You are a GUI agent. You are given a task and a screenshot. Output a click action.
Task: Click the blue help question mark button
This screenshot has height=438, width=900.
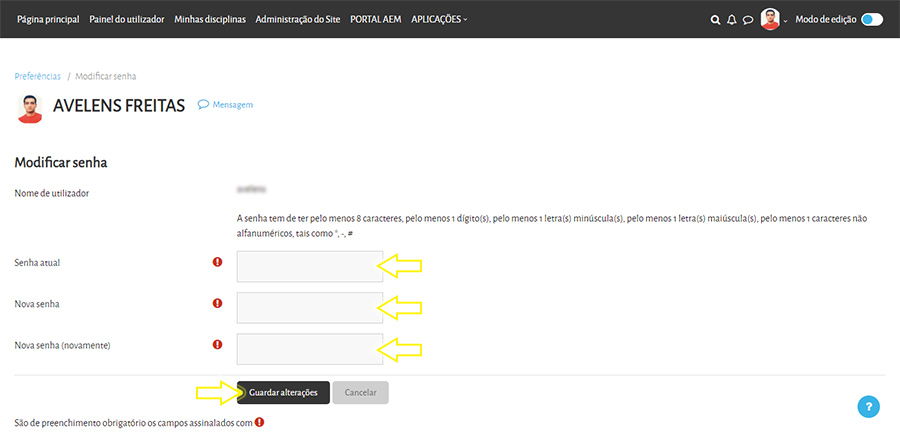(869, 407)
